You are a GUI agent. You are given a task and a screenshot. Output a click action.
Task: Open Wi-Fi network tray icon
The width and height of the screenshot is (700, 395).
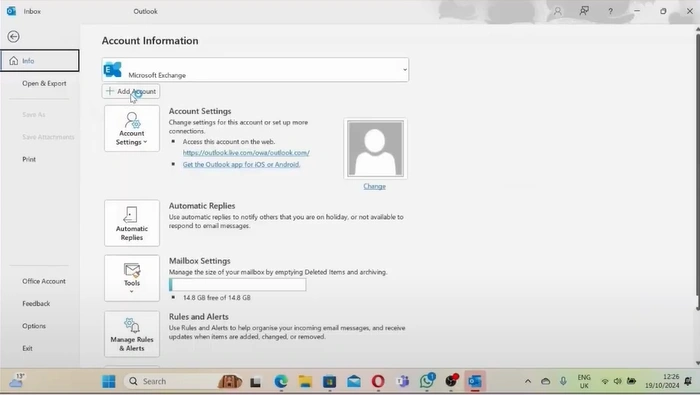coord(605,382)
